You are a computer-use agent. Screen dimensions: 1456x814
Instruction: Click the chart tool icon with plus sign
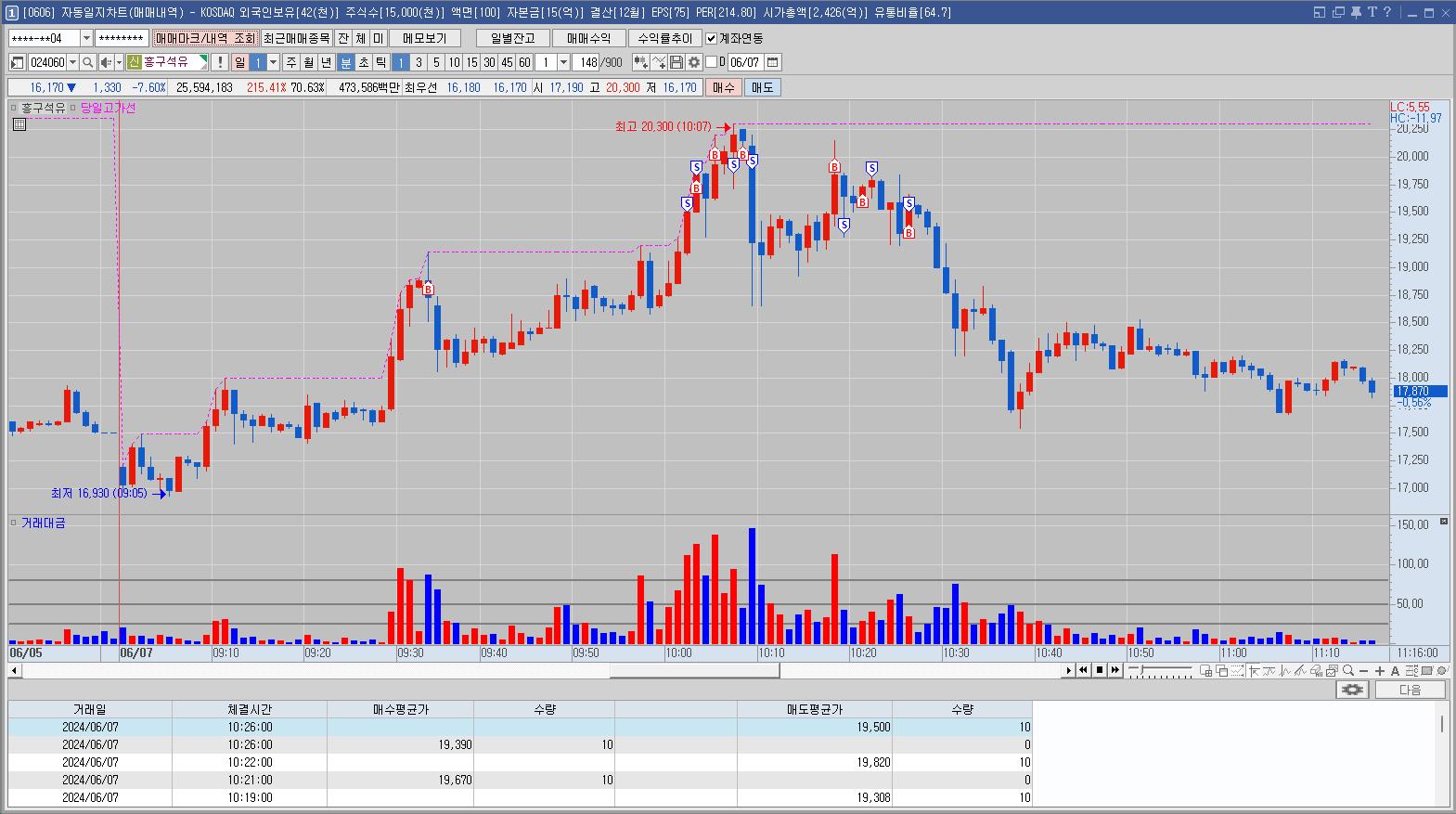(x=659, y=62)
